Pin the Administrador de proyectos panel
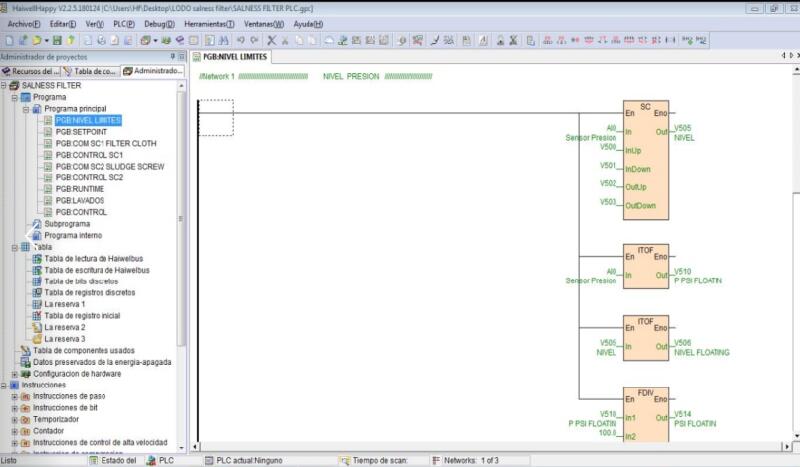 172,56
